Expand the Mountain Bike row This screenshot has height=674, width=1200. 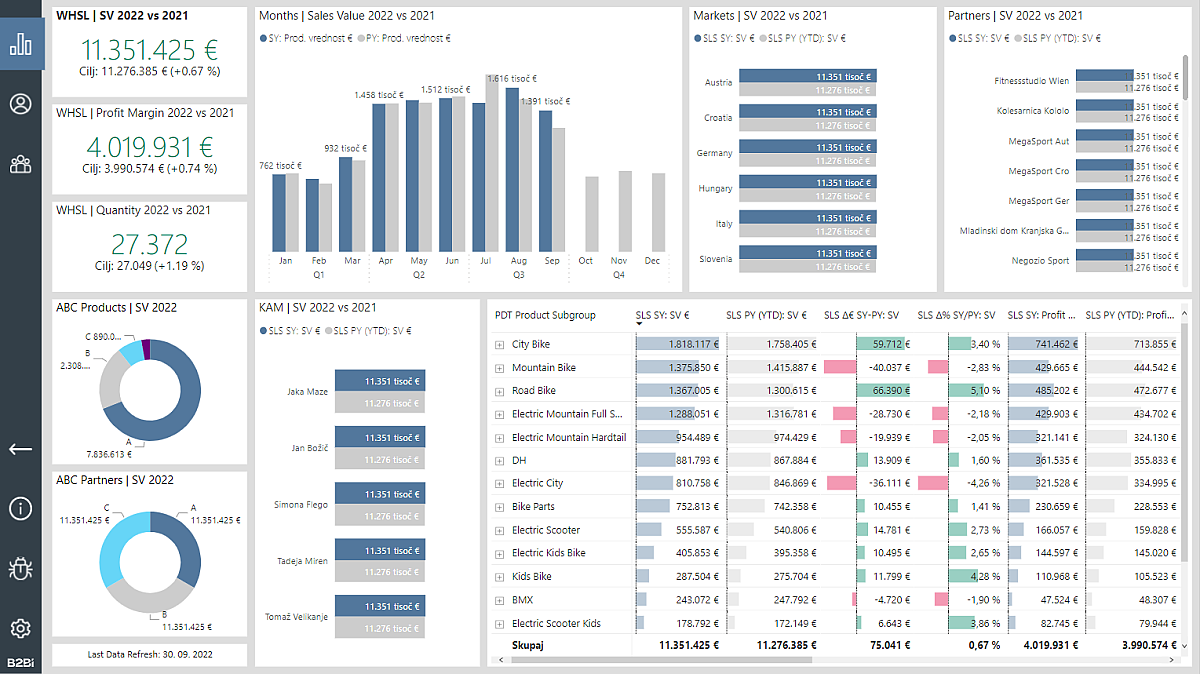tap(498, 366)
